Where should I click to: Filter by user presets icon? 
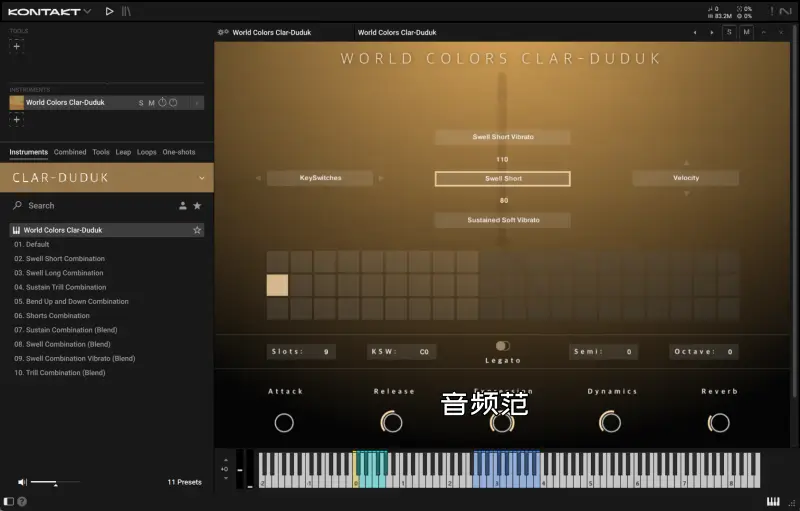tap(183, 206)
